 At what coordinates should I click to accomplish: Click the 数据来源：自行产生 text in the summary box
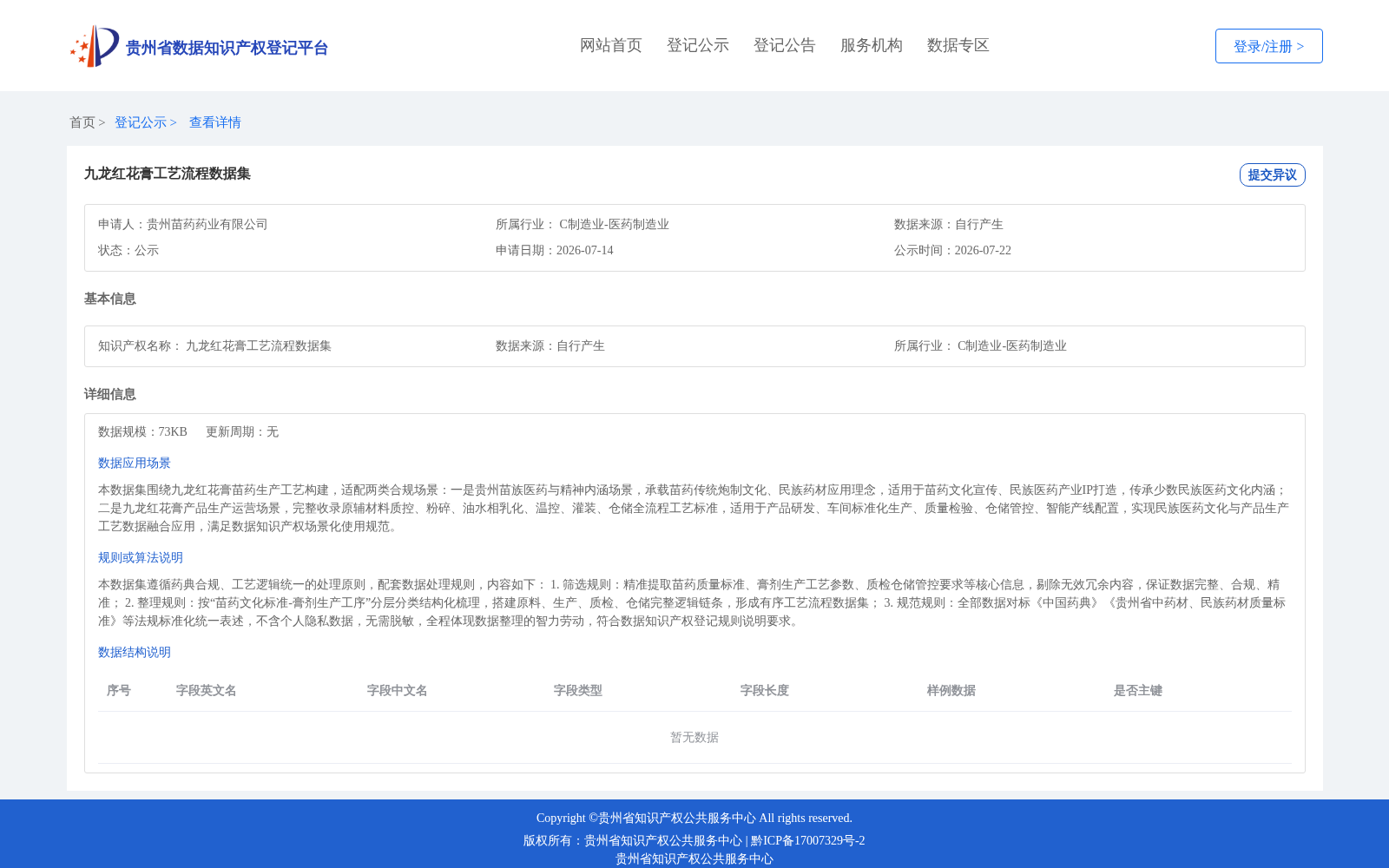click(x=949, y=224)
